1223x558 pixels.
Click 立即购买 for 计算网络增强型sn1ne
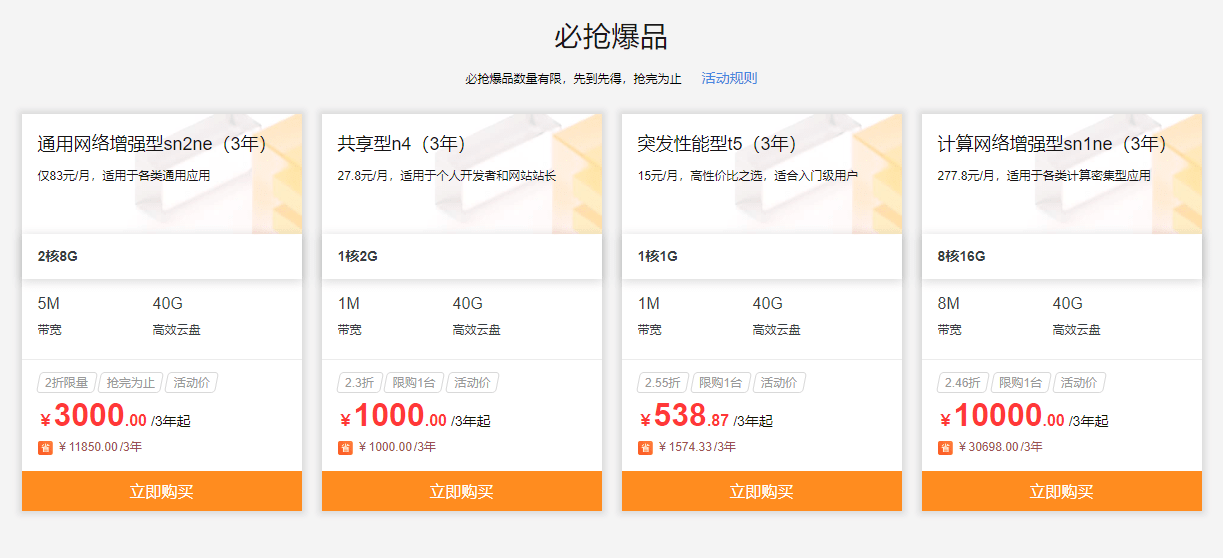(x=1062, y=491)
